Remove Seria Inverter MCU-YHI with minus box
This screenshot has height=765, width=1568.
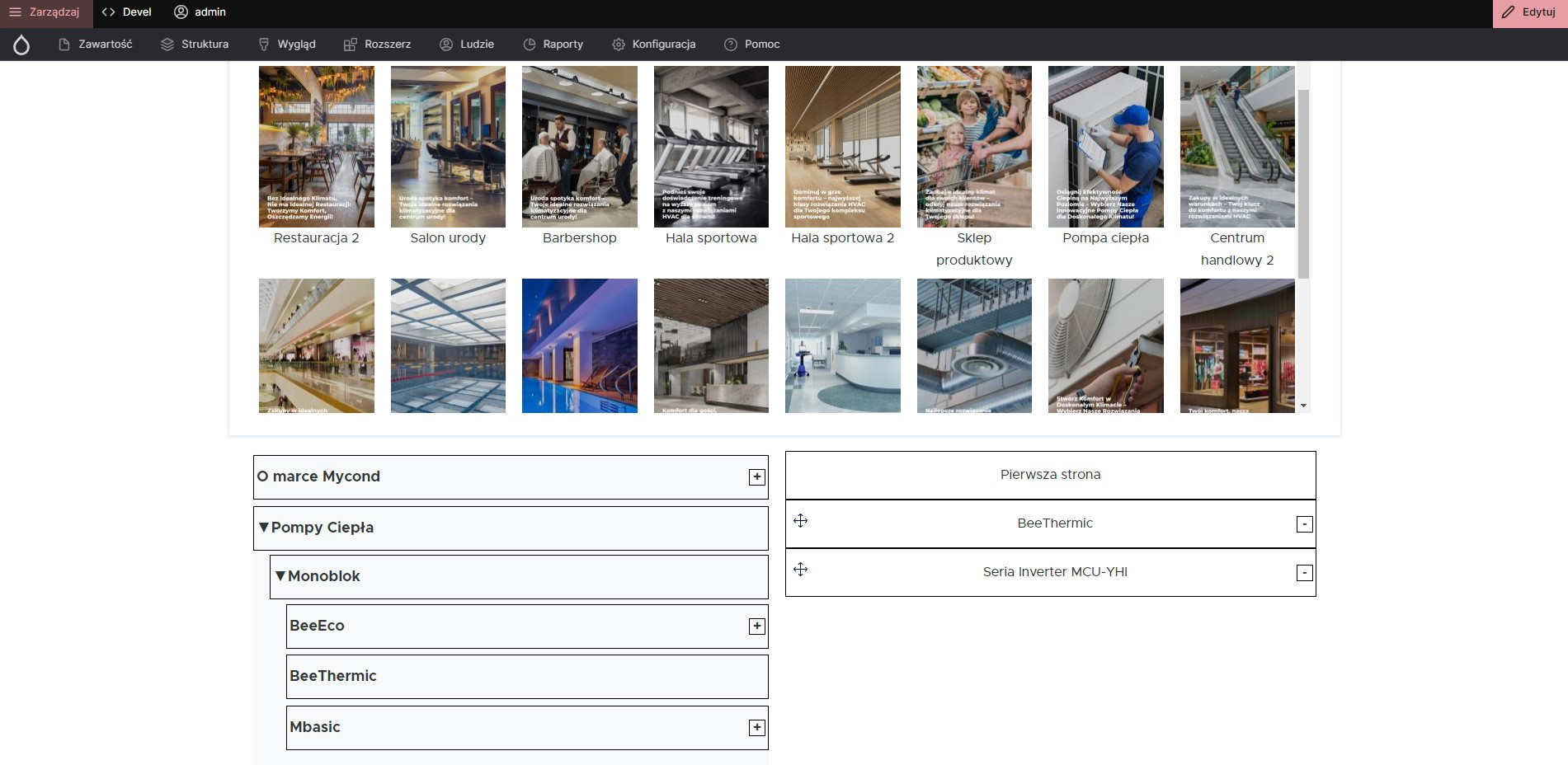1304,573
